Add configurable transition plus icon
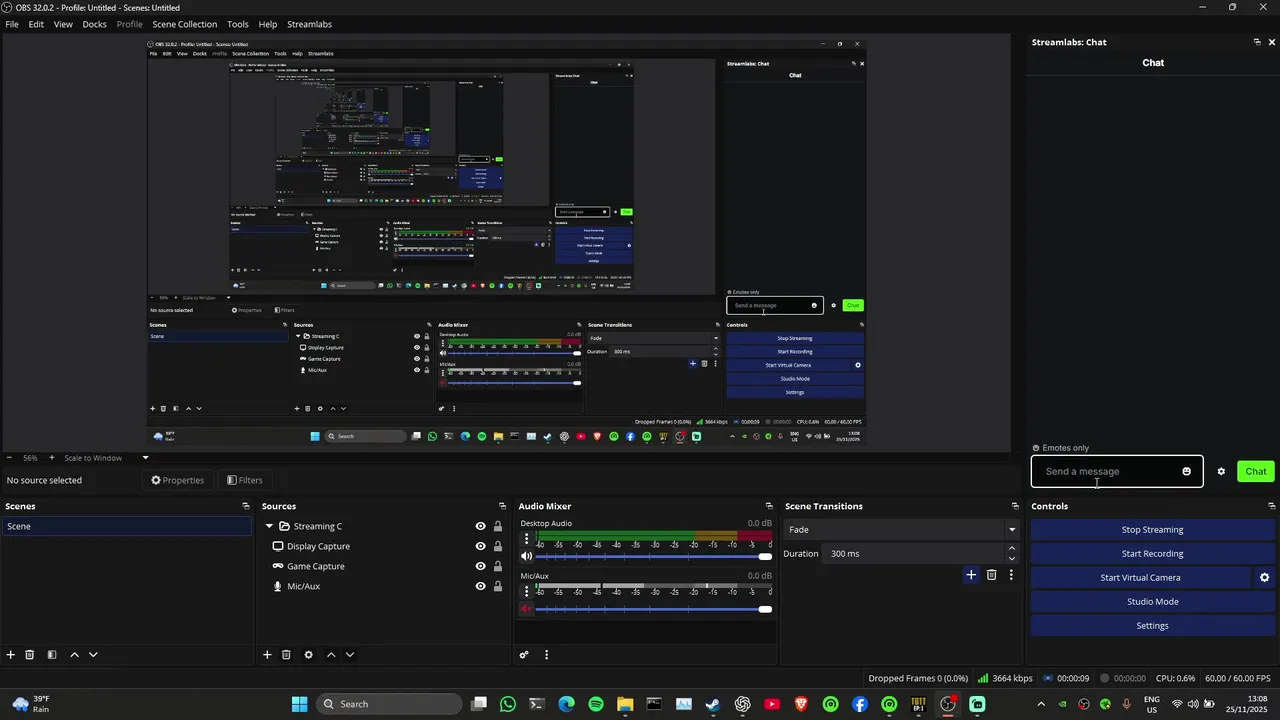 coord(971,575)
